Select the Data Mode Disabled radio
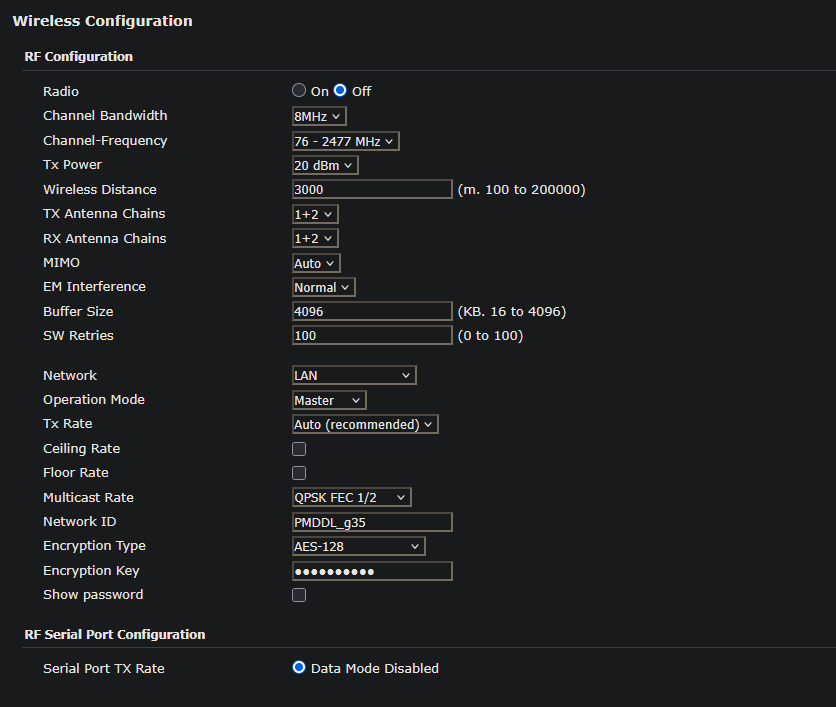Image resolution: width=836 pixels, height=707 pixels. pyautogui.click(x=299, y=668)
